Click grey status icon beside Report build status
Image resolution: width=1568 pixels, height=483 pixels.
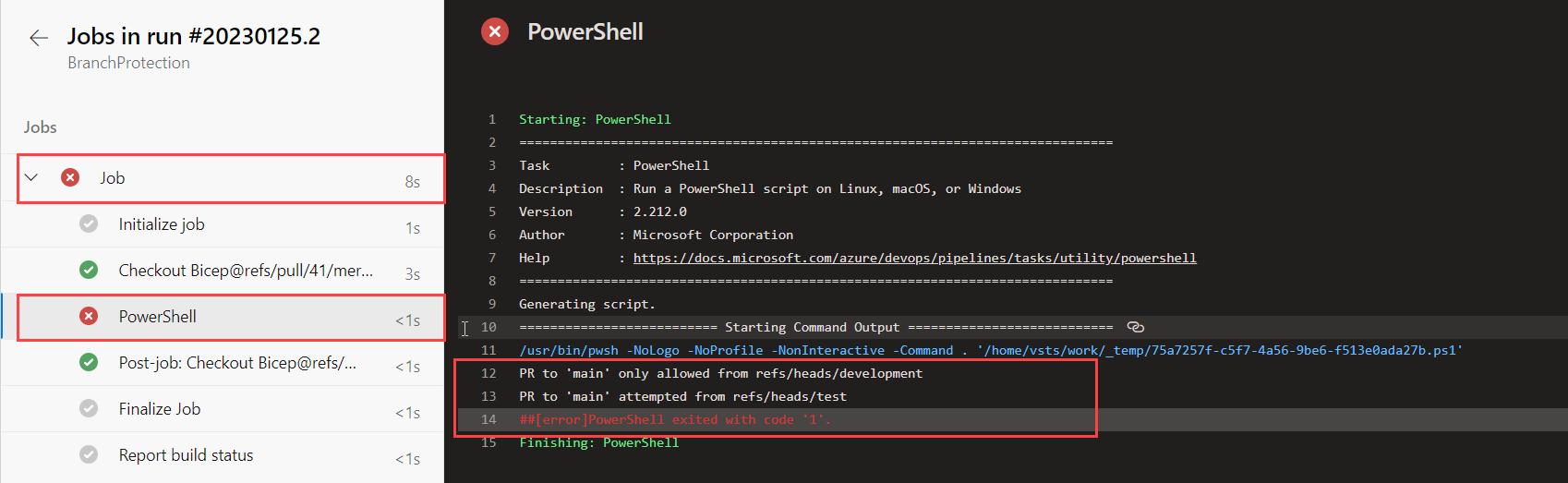89,454
